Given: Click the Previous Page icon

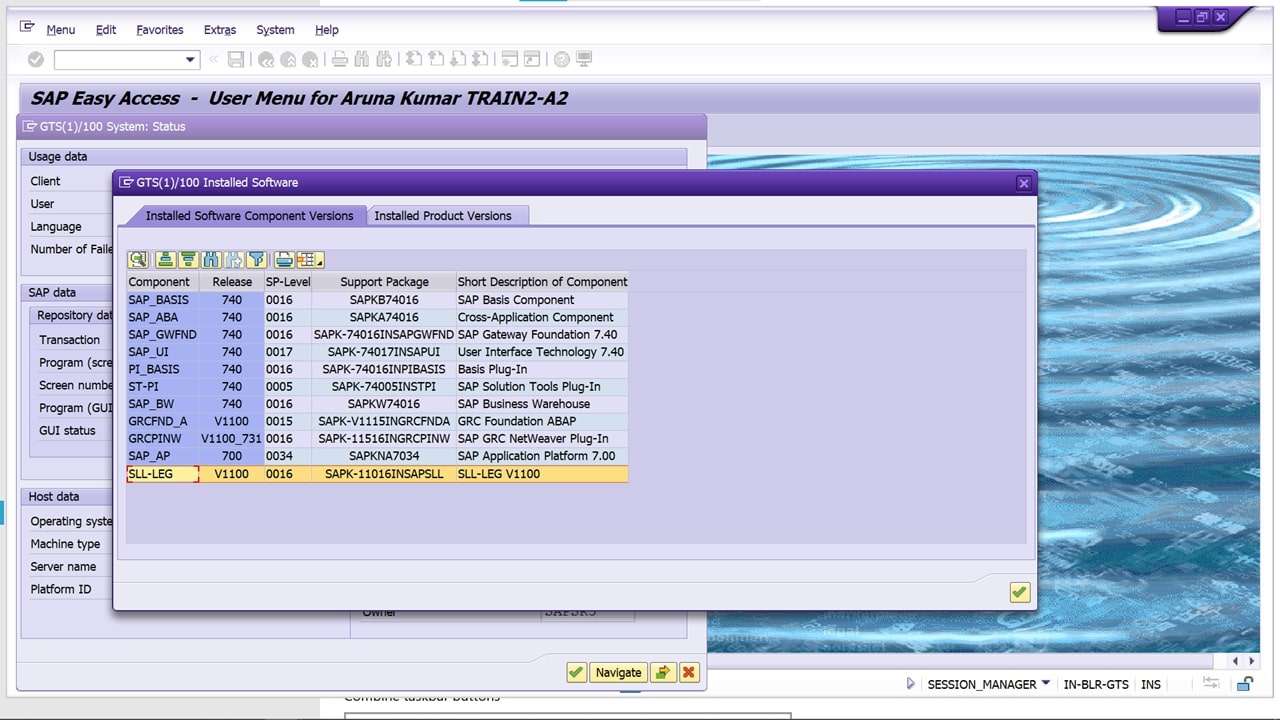Looking at the screenshot, I should (x=435, y=60).
